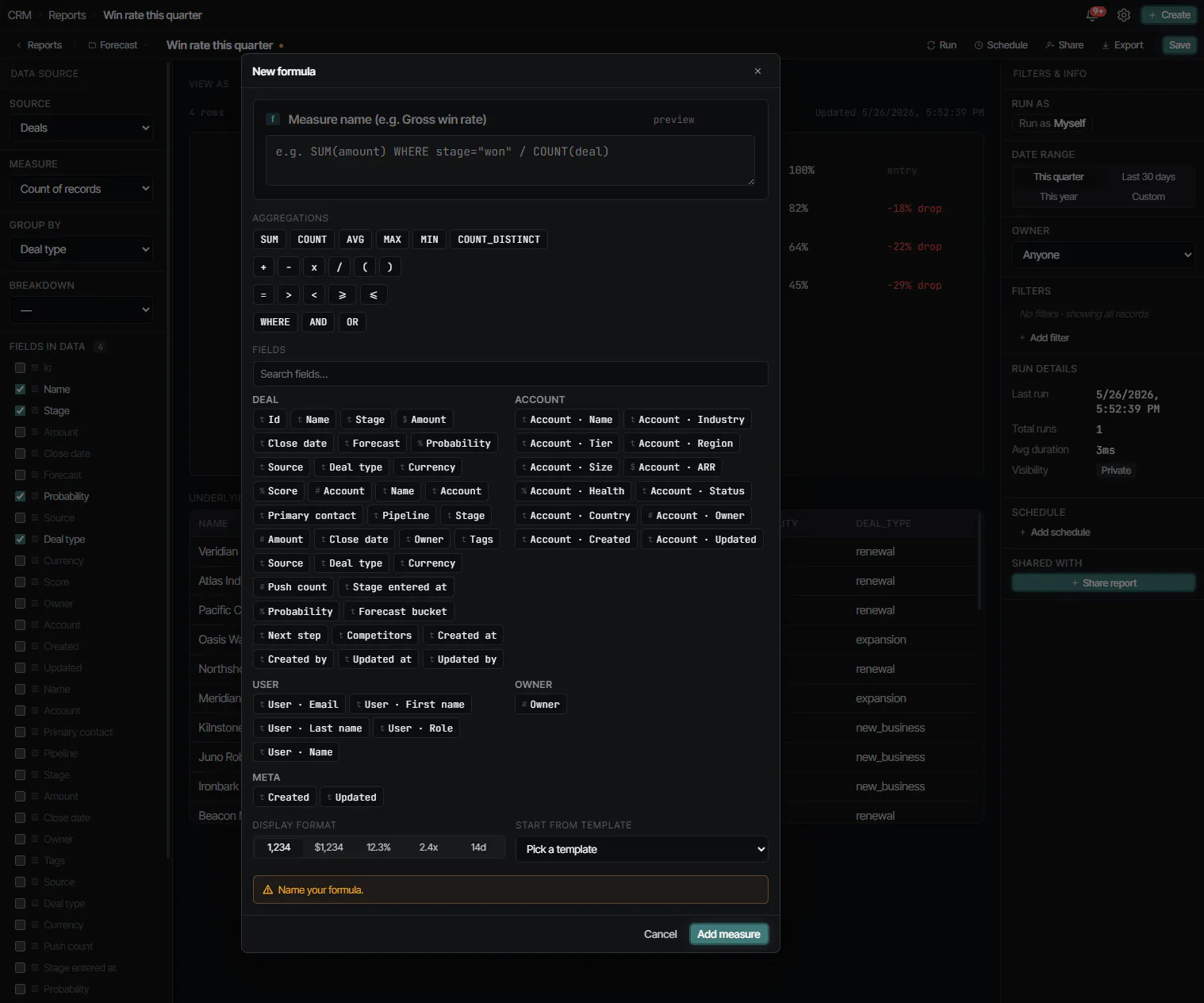Insert the division slash operator

click(x=339, y=267)
